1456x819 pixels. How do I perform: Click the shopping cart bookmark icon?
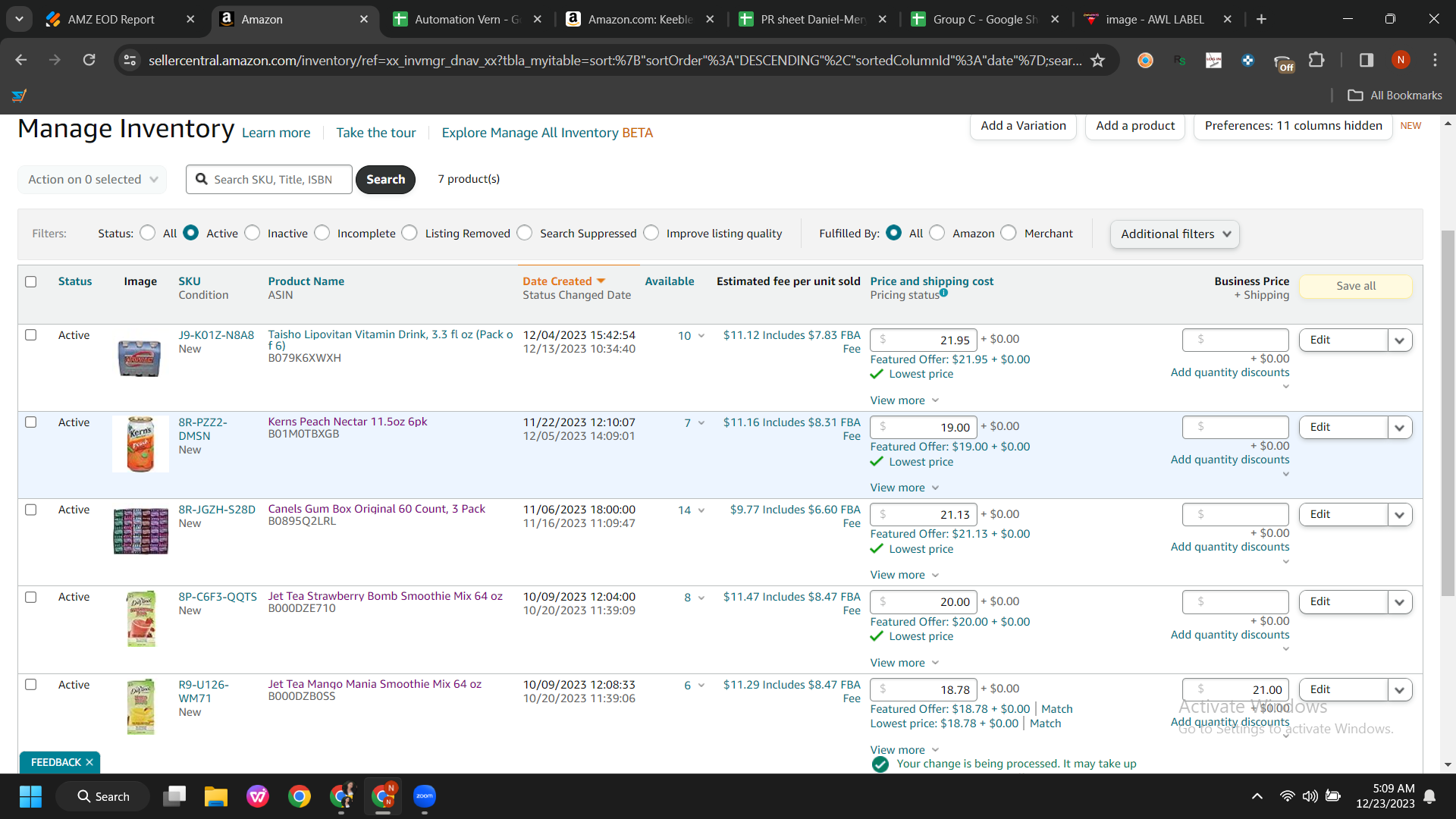[x=20, y=96]
